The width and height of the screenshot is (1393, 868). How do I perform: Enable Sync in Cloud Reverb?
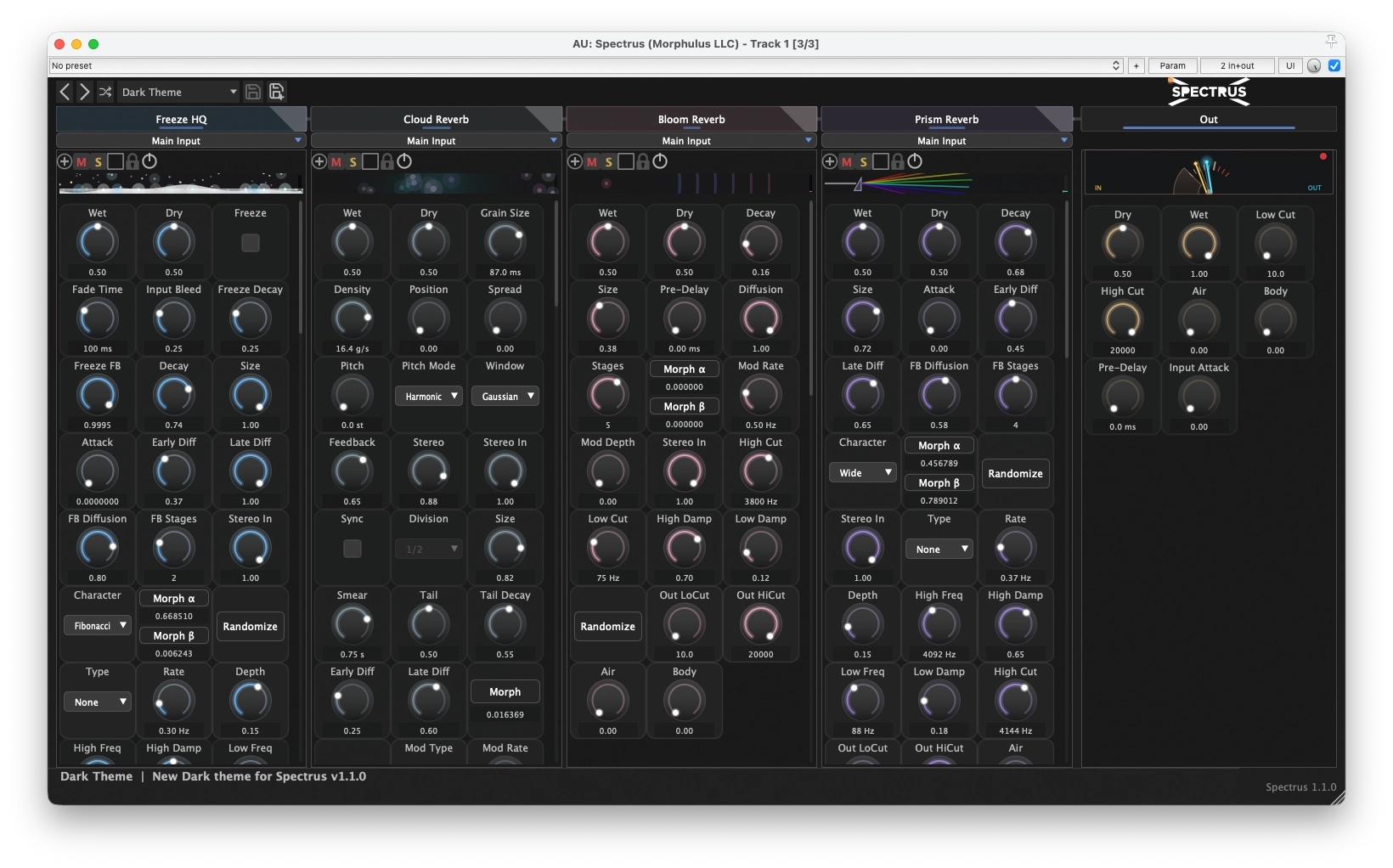coord(352,549)
